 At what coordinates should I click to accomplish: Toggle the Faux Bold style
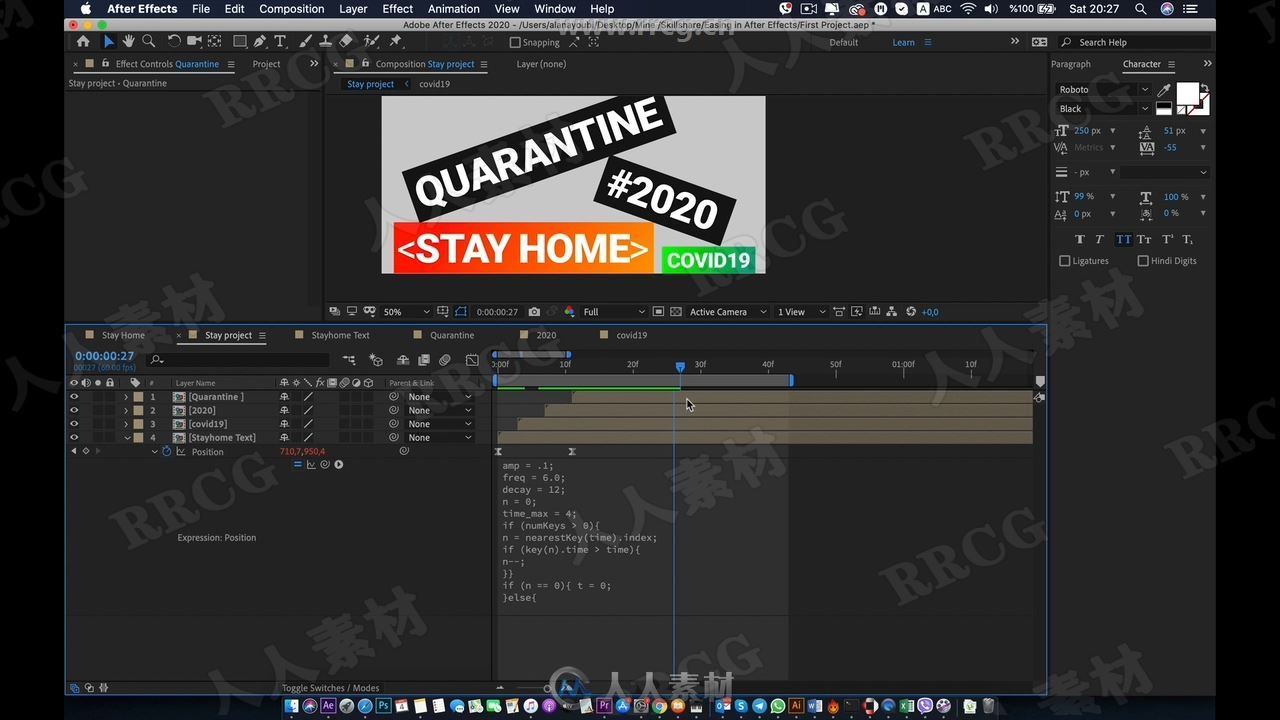coord(1079,239)
